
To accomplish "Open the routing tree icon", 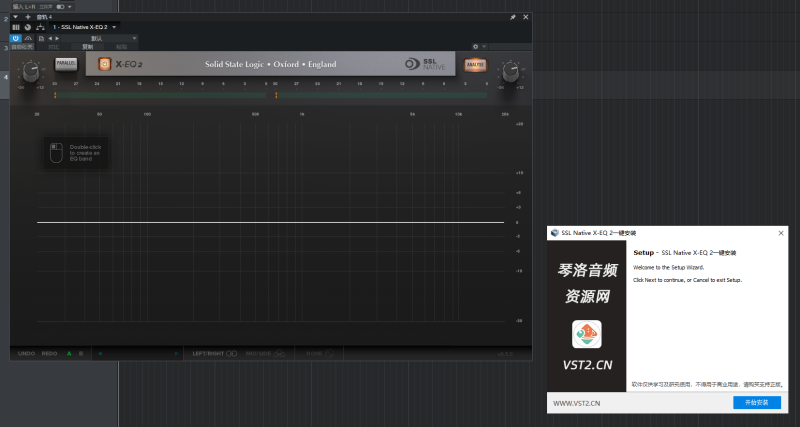I will click(40, 27).
